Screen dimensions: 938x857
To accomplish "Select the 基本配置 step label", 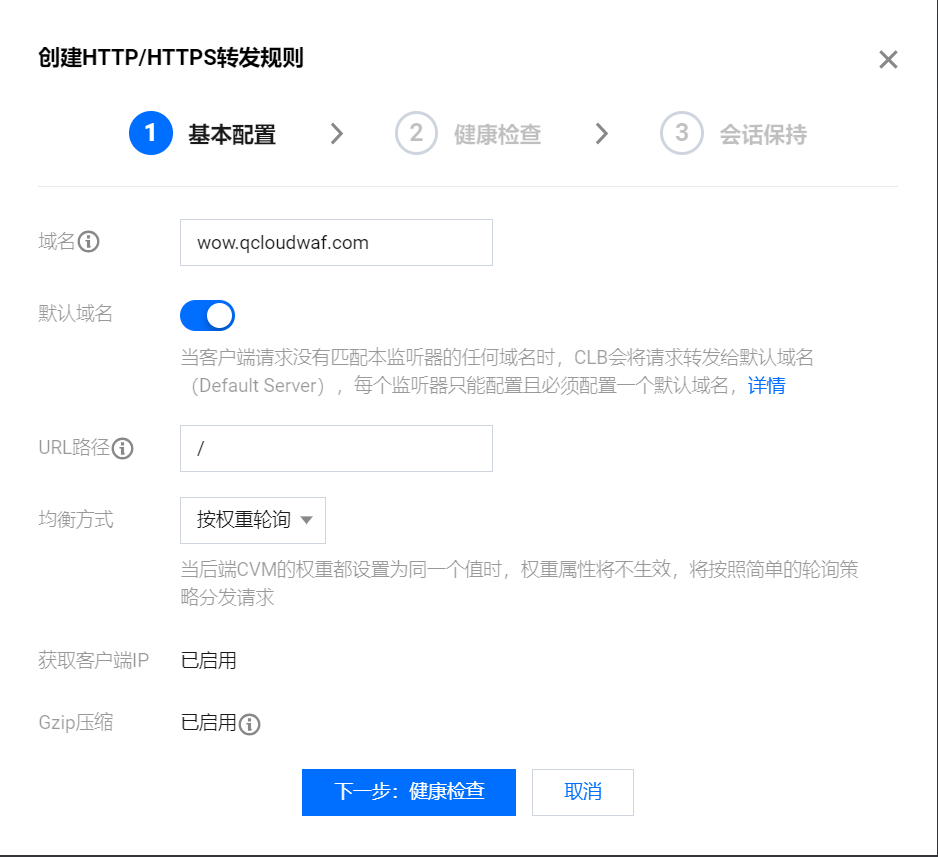I will (x=232, y=135).
